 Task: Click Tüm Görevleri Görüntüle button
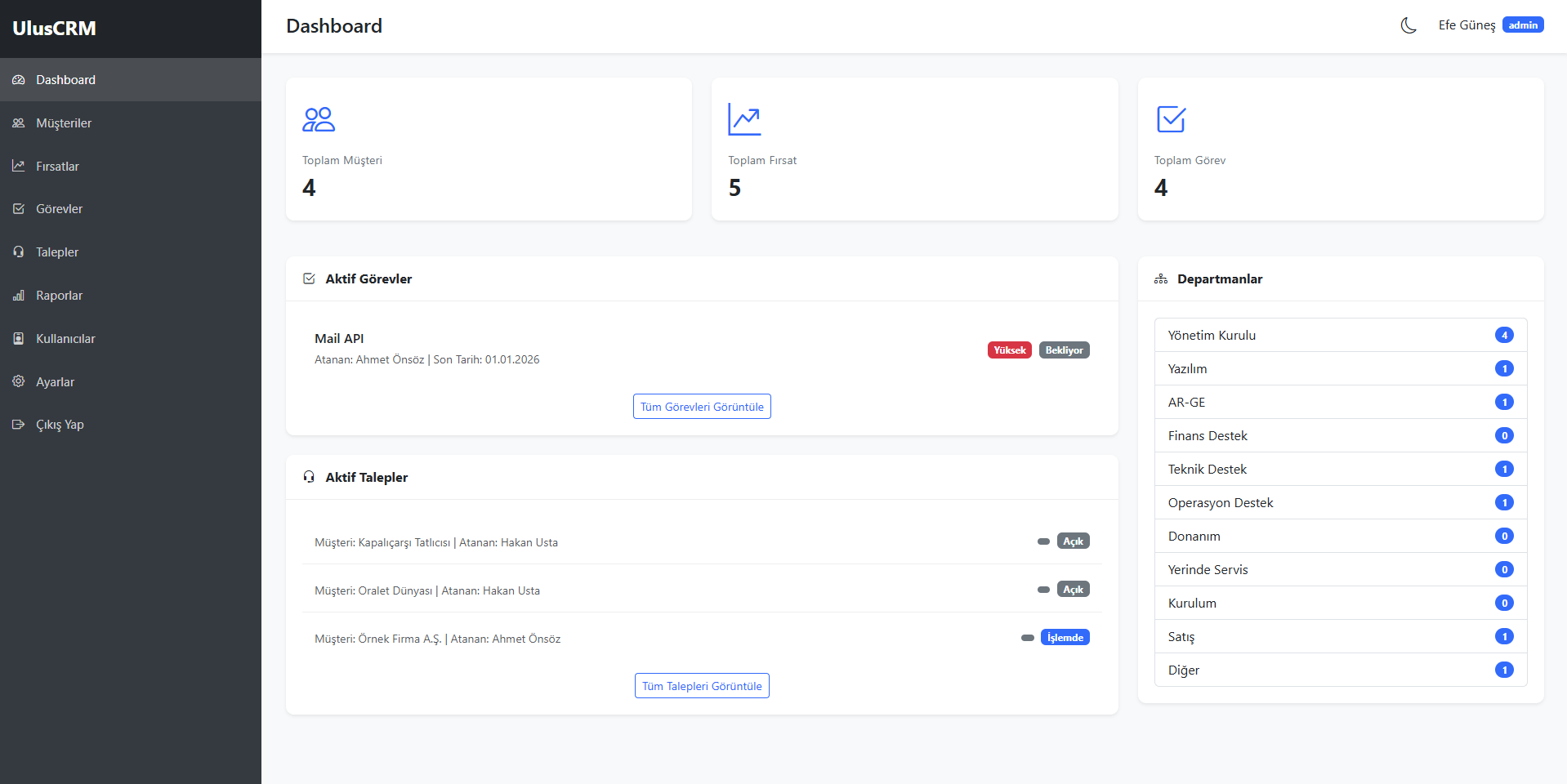click(702, 407)
